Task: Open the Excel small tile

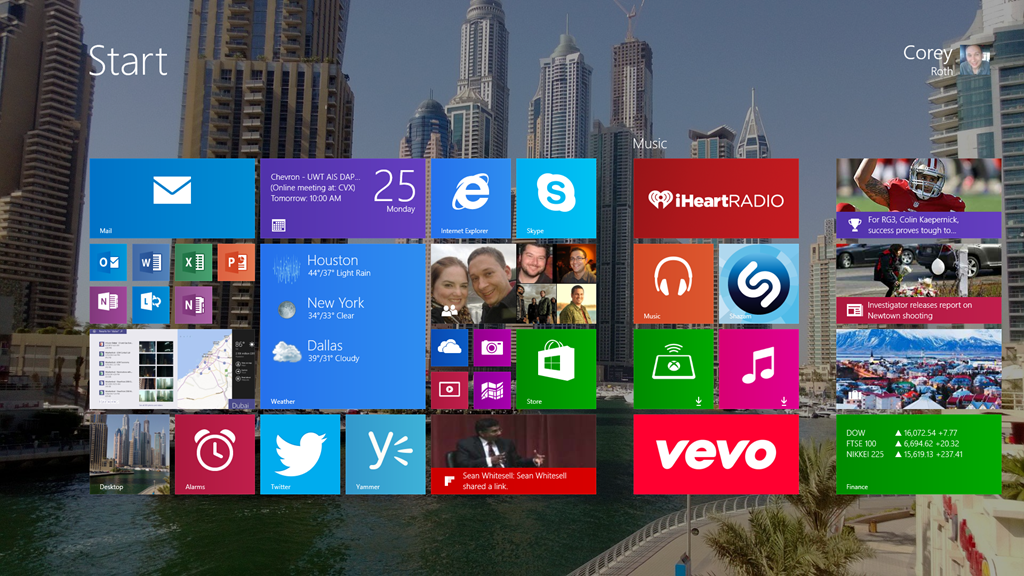Action: (x=193, y=263)
